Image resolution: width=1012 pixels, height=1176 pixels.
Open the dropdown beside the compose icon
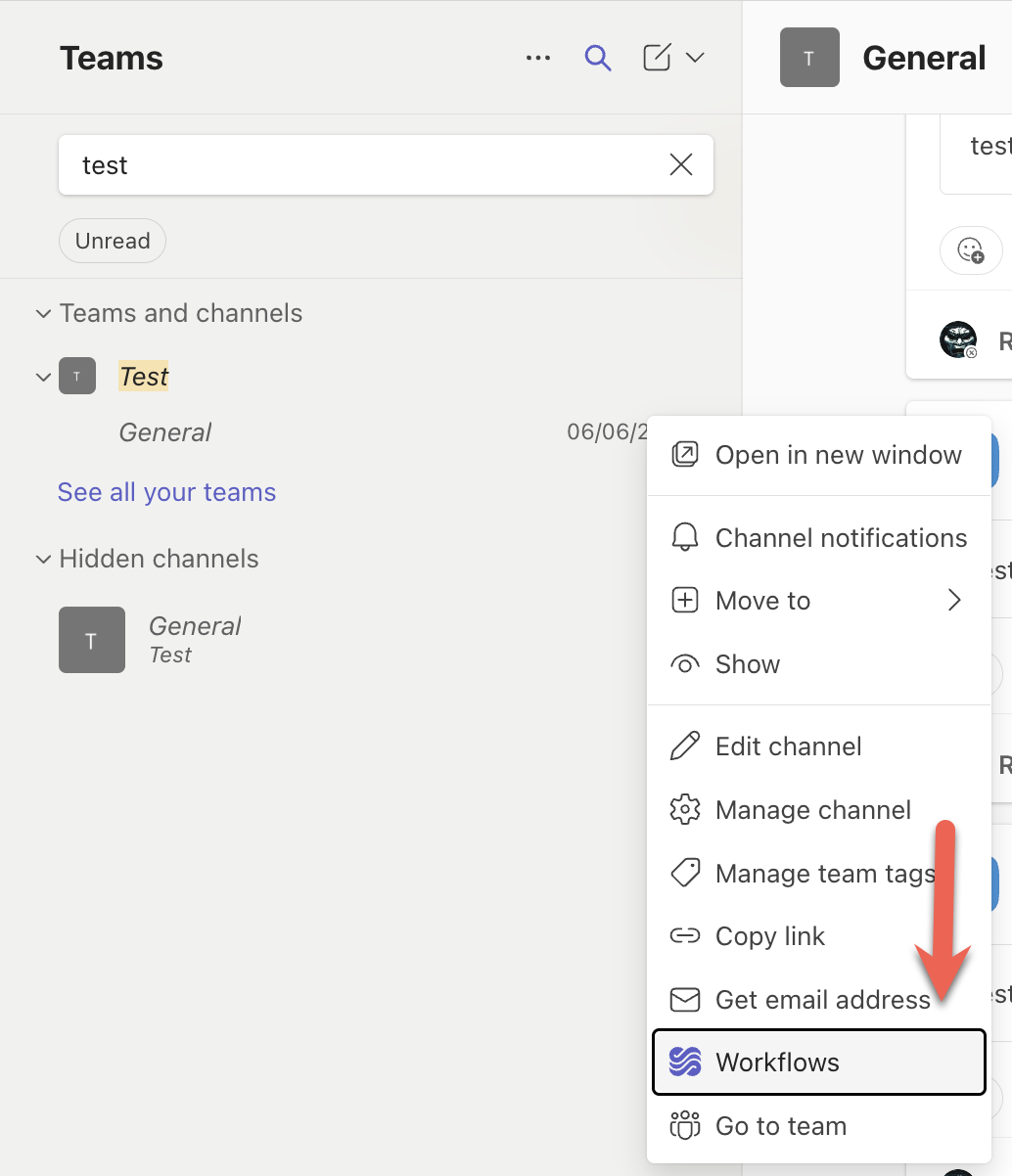(695, 58)
